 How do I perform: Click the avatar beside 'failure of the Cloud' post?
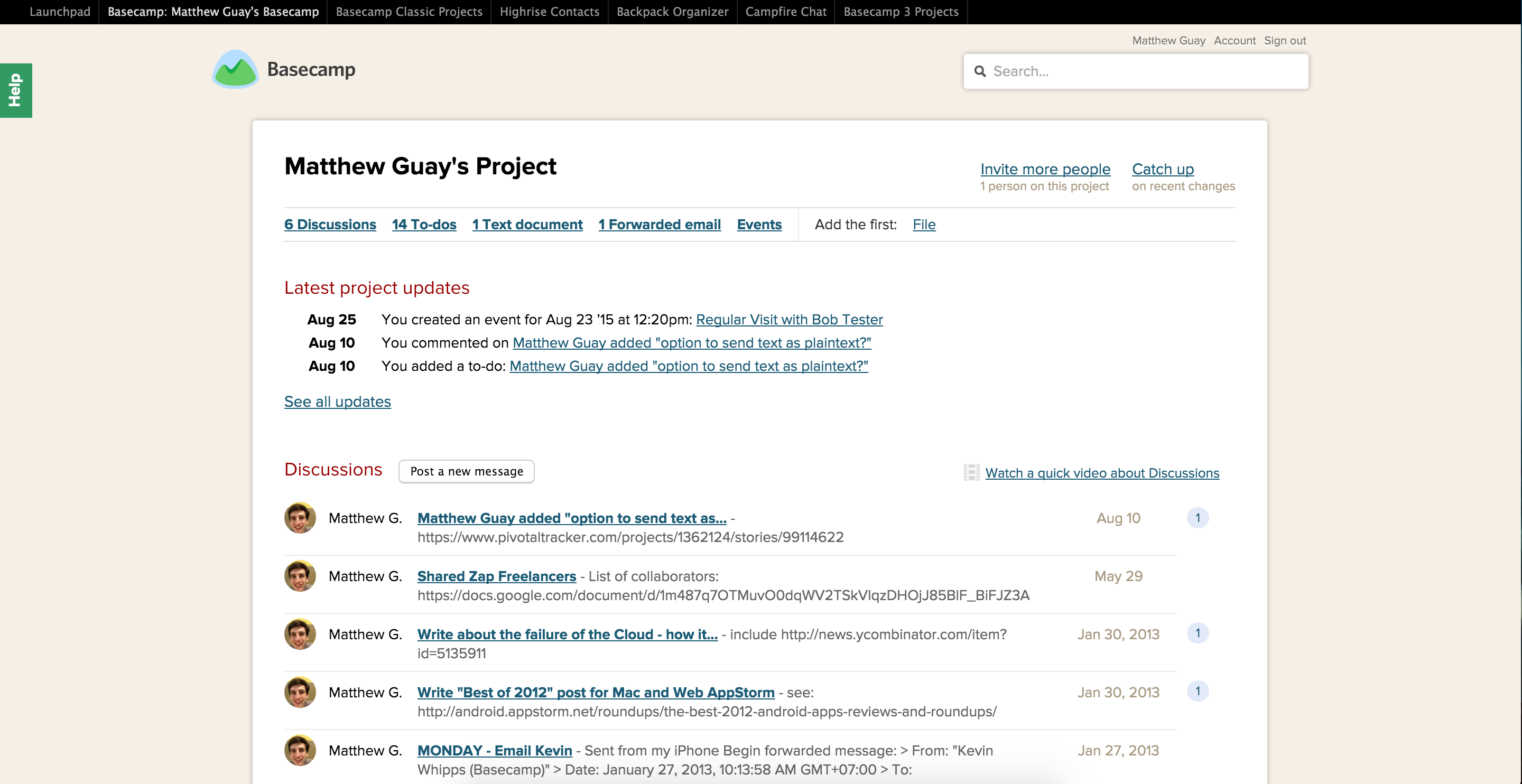300,633
